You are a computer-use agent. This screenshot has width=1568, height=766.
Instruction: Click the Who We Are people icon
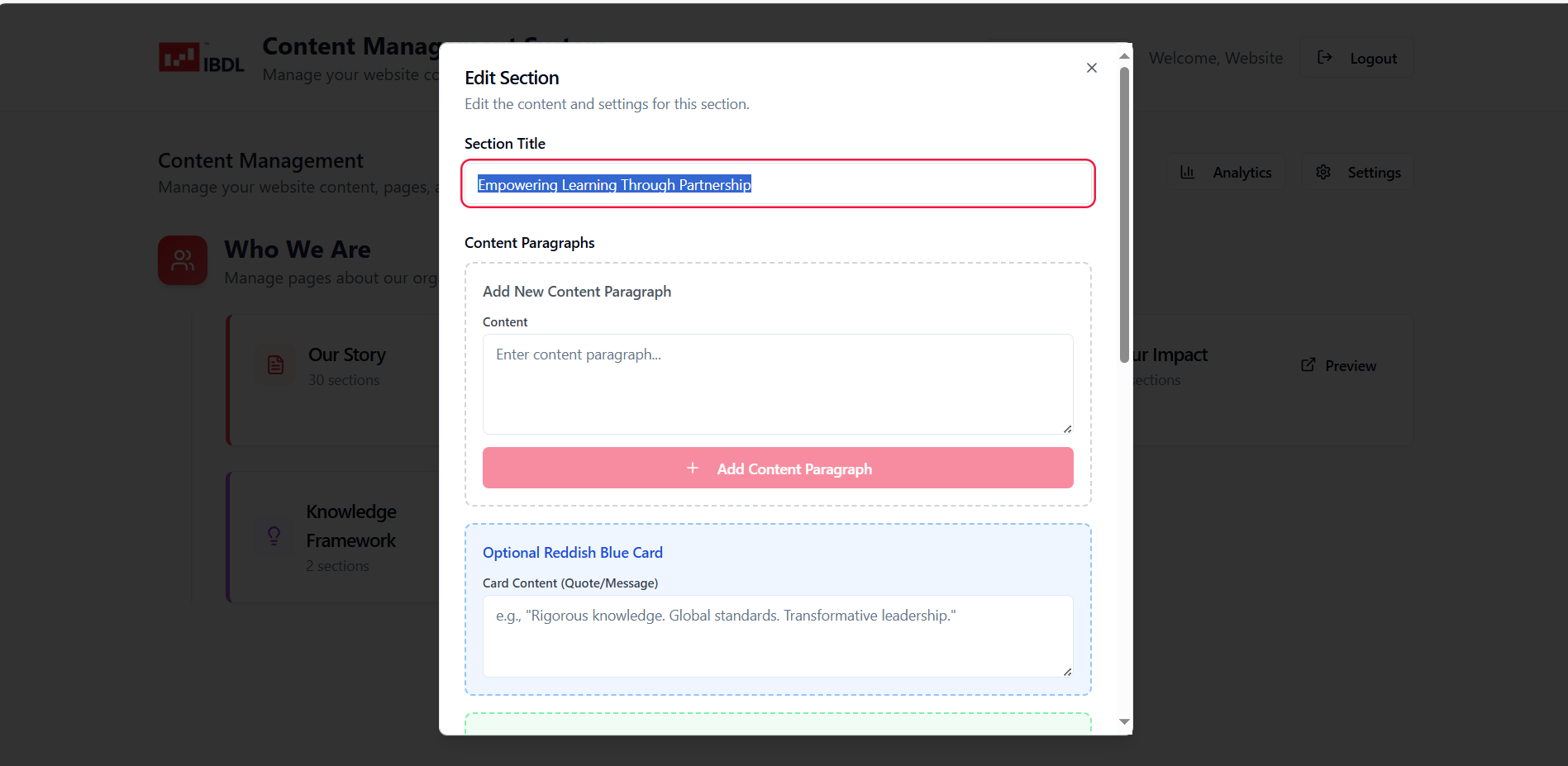(183, 260)
